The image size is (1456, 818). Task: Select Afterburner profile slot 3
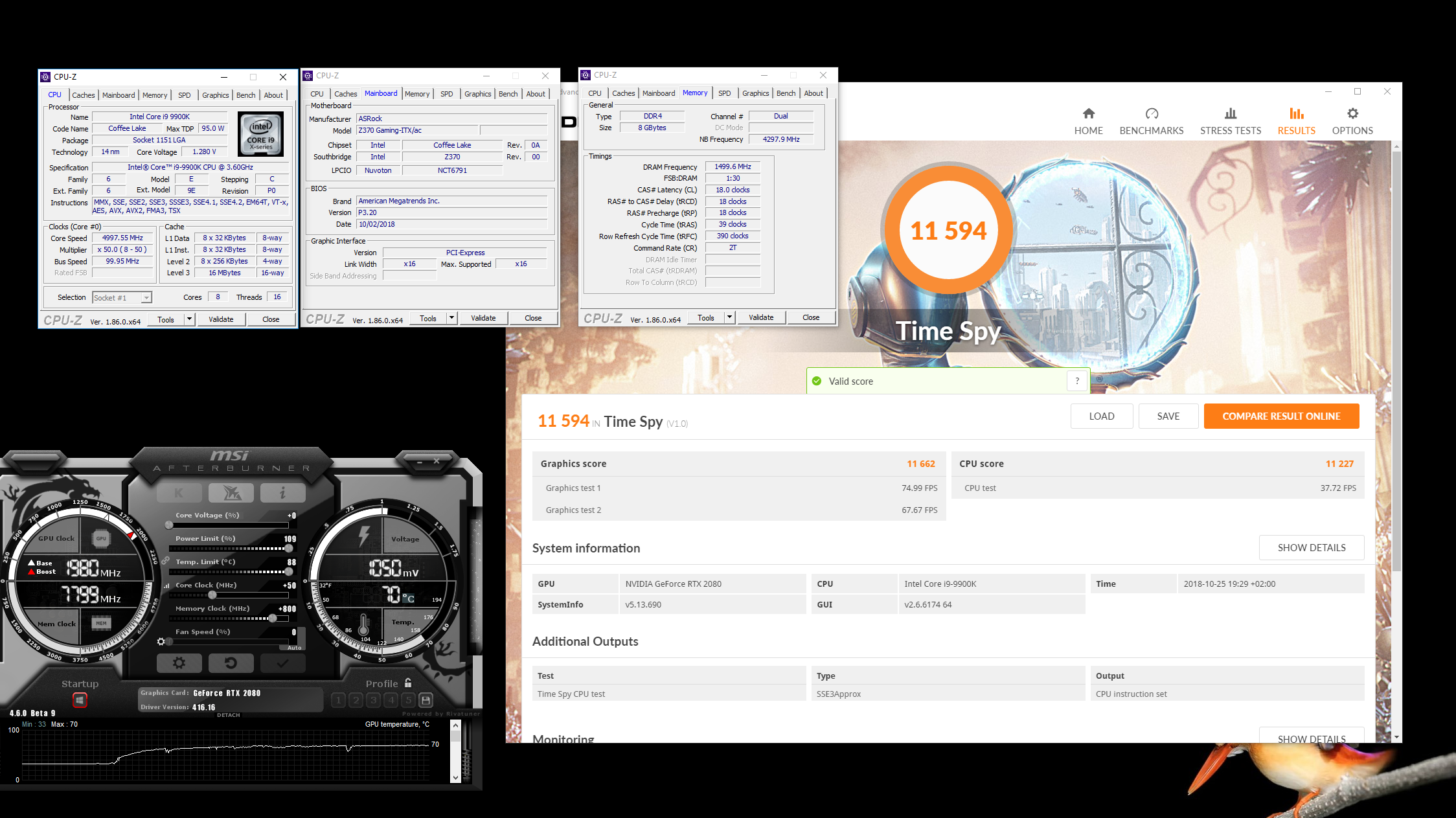coord(373,700)
